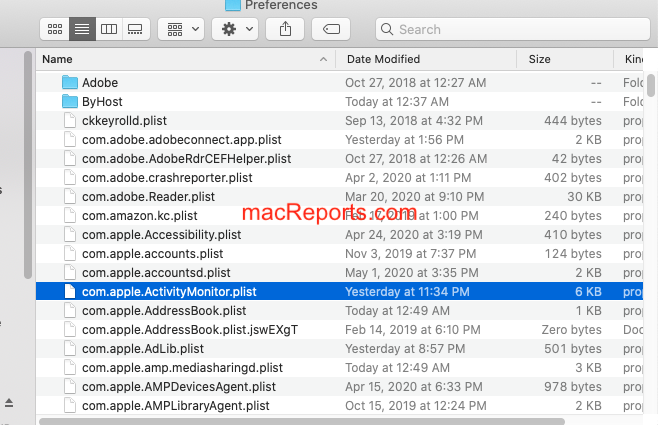Viewport: 658px width, 425px height.
Task: Select com.adobe.Reader.plist file icon
Action: click(x=70, y=196)
